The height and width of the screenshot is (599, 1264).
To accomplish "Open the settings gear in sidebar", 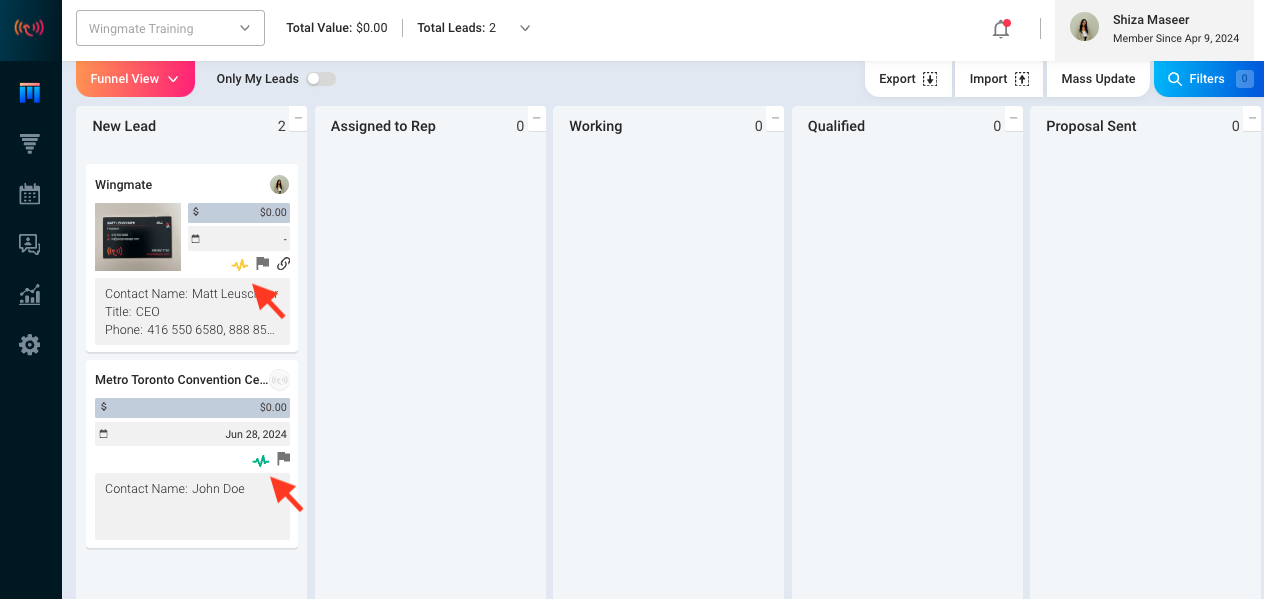I will (x=30, y=345).
